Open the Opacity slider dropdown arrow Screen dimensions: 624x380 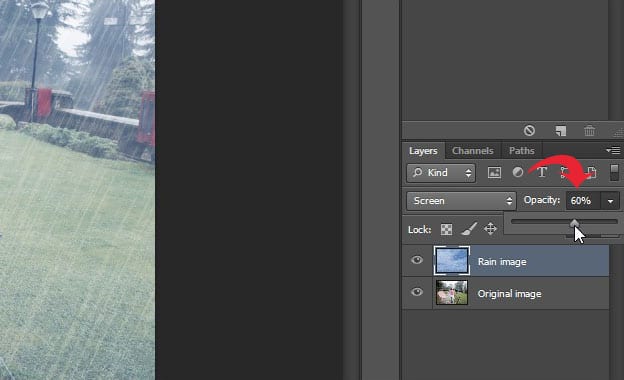[610, 201]
